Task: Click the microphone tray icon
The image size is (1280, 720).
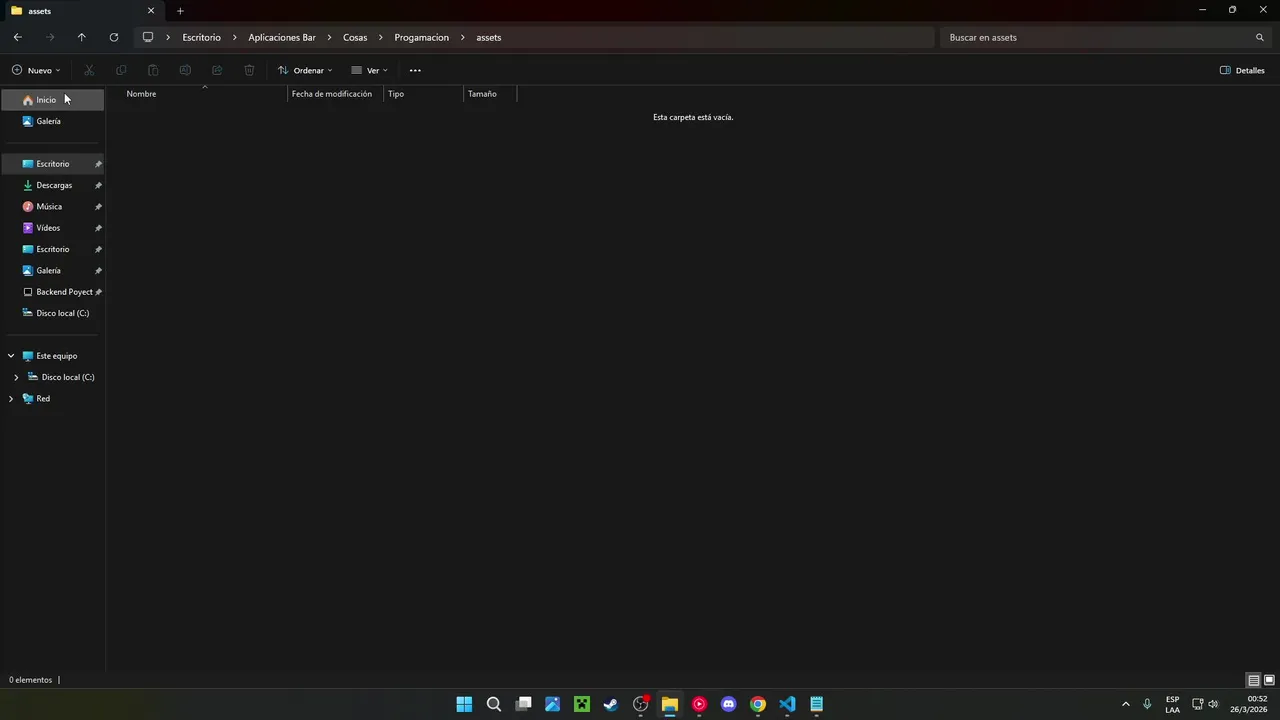Action: point(1147,704)
